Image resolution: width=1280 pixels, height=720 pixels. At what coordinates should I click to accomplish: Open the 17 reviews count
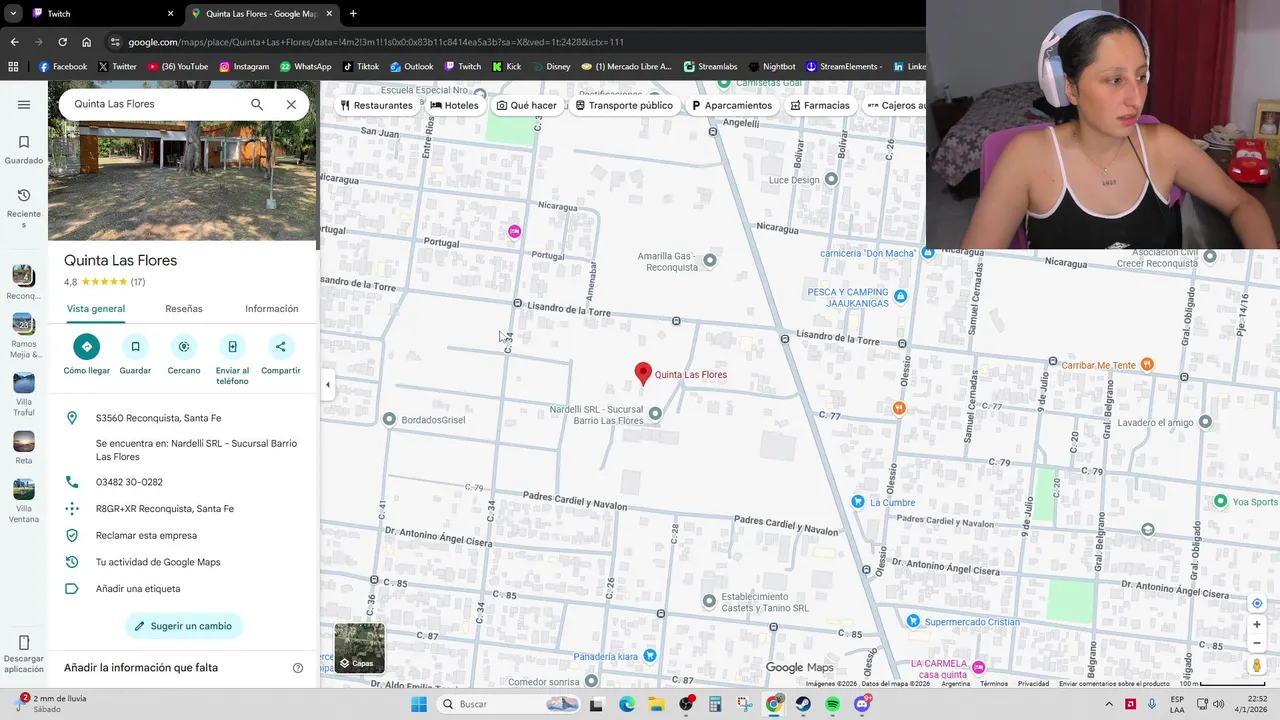coord(138,282)
